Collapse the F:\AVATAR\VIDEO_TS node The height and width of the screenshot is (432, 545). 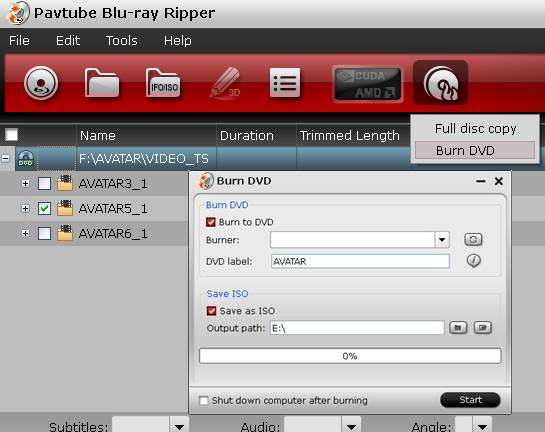coord(5,158)
